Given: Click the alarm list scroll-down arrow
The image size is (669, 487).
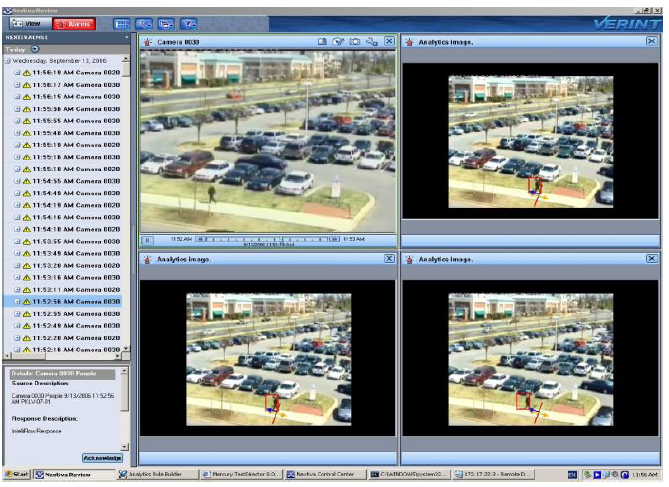Looking at the screenshot, I should [126, 349].
